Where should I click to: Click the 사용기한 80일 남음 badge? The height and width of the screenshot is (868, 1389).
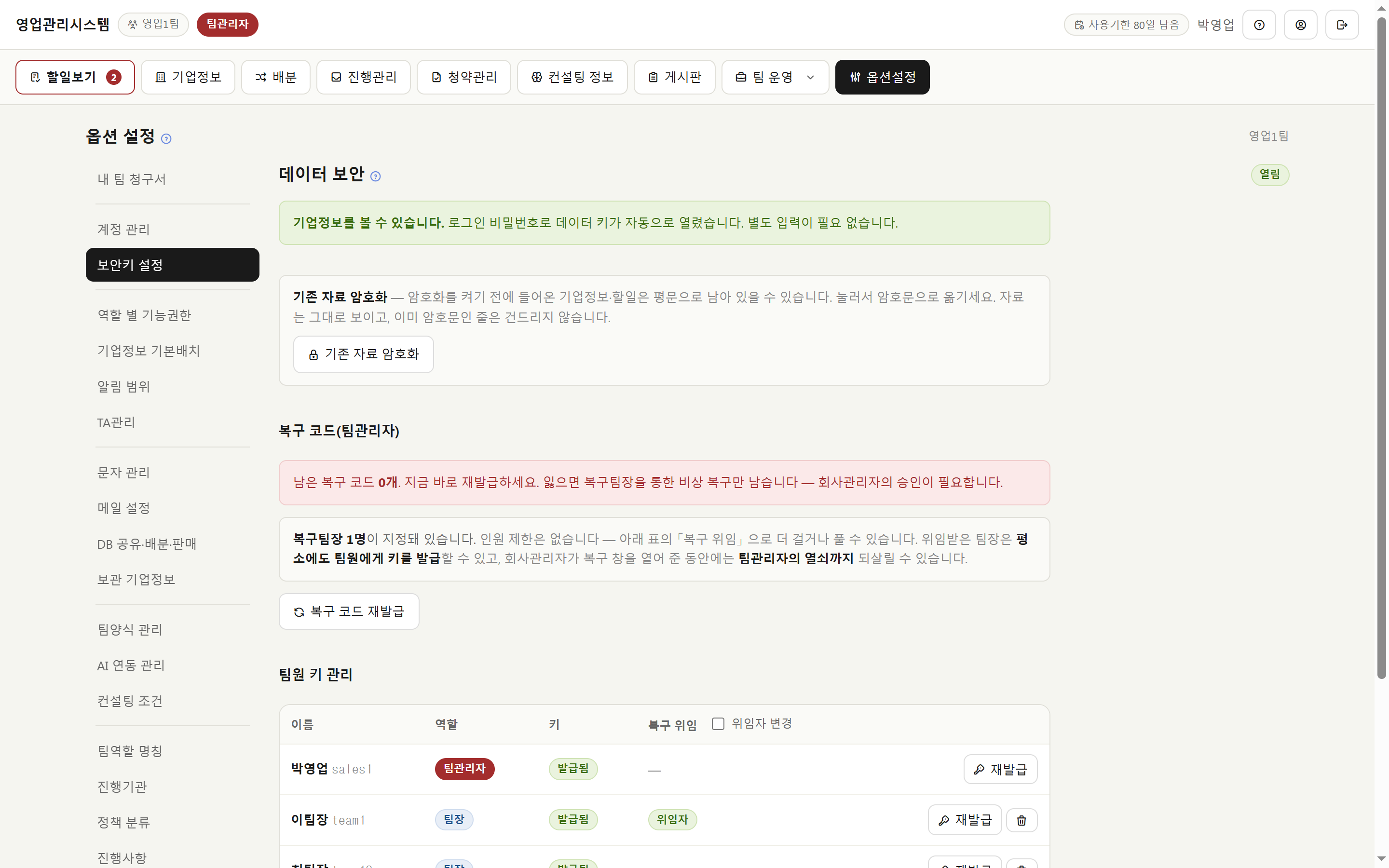tap(1126, 25)
